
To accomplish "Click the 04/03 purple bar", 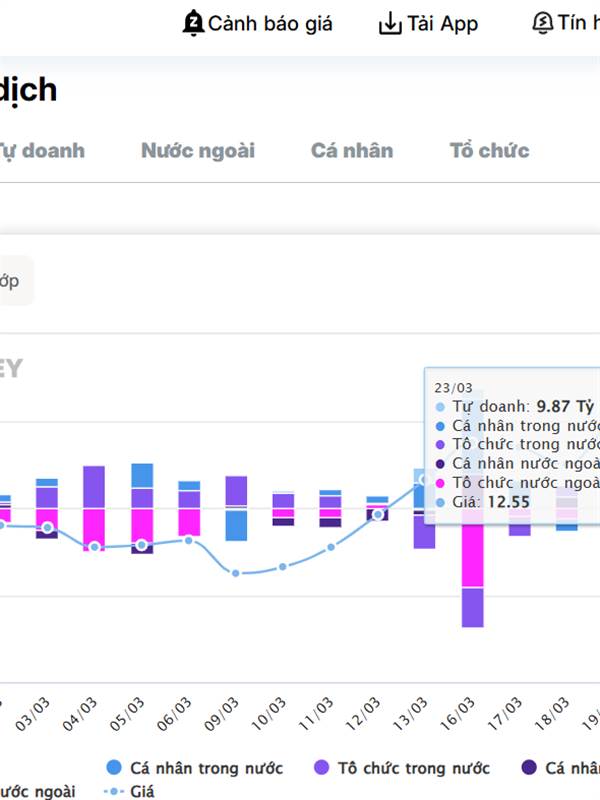I will (x=94, y=487).
